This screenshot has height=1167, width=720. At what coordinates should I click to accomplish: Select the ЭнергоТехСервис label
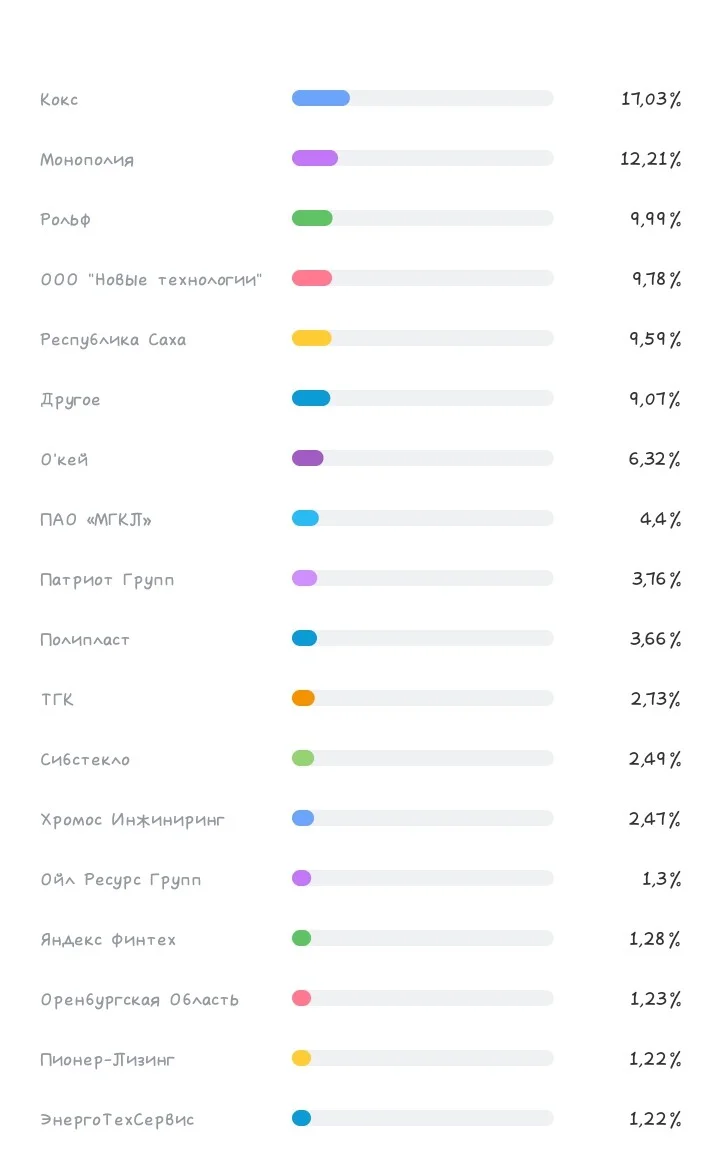[x=117, y=1120]
